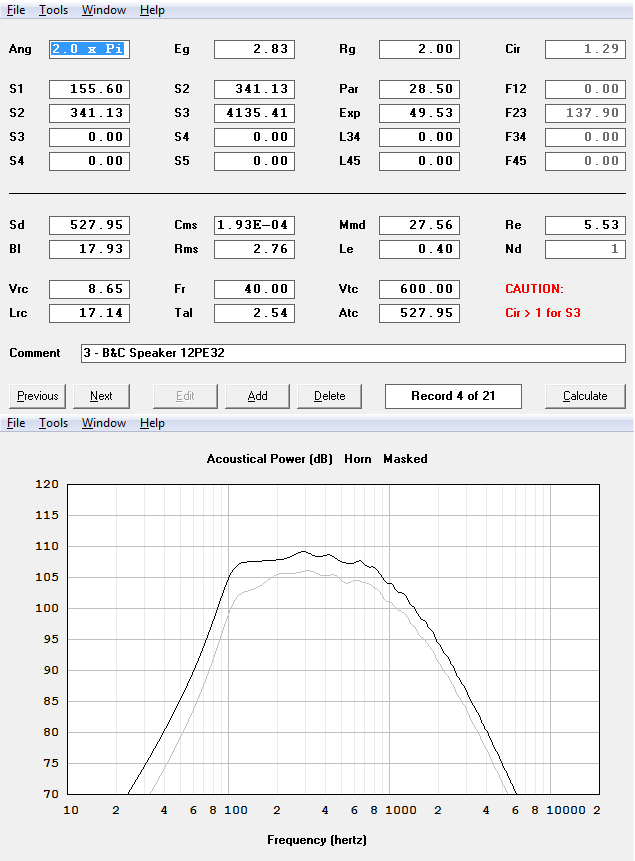Click the 'Horn' label in the chart title

coord(358,459)
